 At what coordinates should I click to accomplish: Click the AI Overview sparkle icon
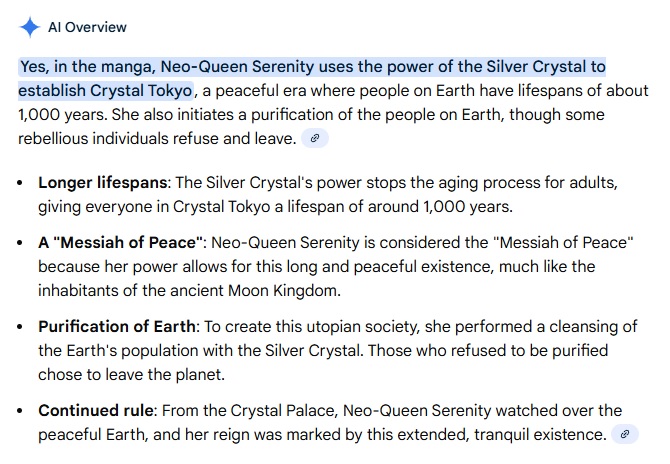point(31,27)
